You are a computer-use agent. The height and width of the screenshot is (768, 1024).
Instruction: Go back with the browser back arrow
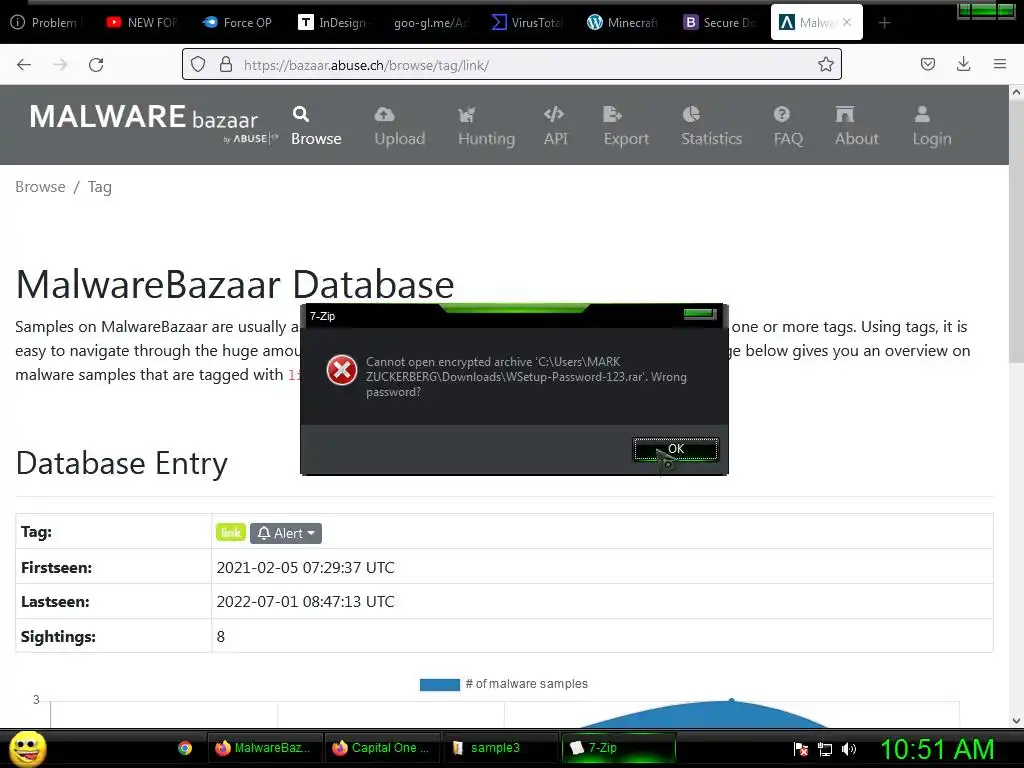[x=24, y=65]
